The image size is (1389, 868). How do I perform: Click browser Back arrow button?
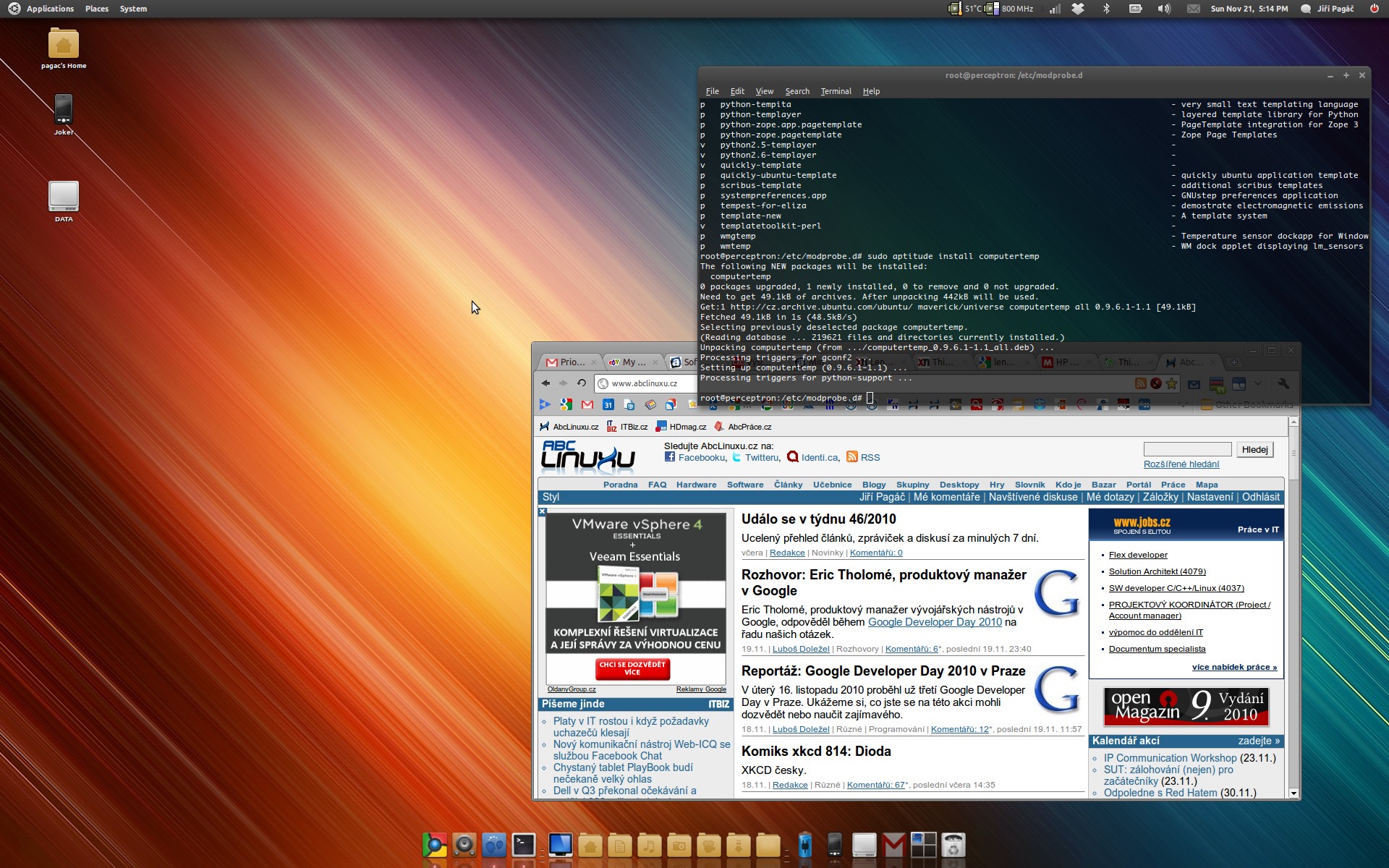tap(545, 383)
